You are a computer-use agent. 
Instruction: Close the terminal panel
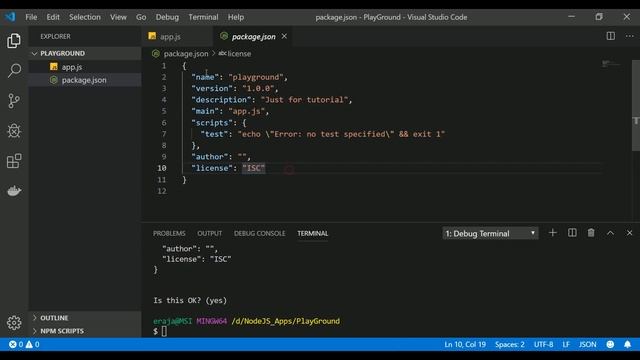tap(629, 233)
